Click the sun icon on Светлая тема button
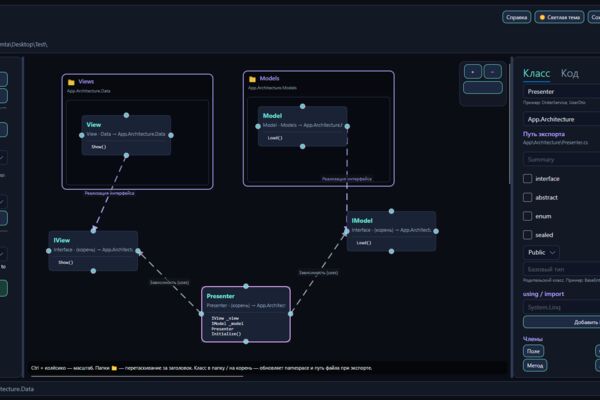The image size is (600, 400). (542, 17)
